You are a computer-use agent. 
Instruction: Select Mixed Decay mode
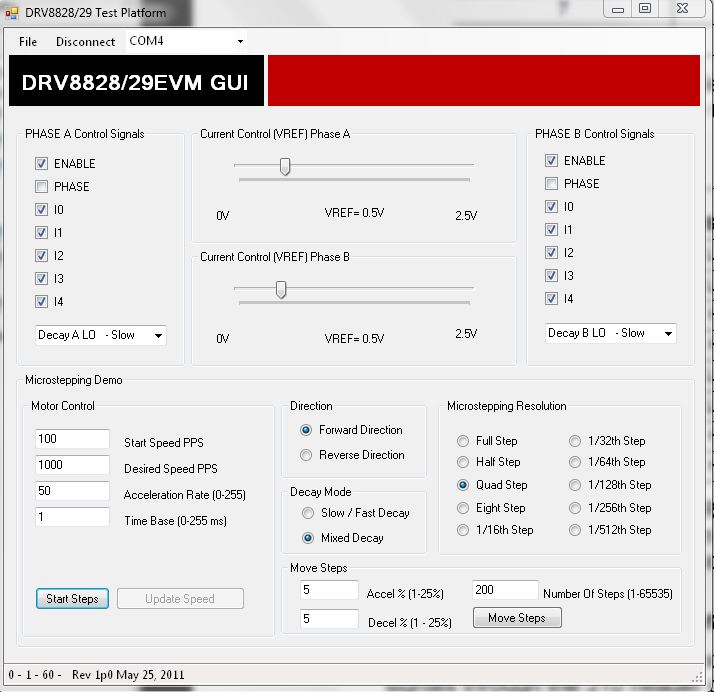pos(308,538)
